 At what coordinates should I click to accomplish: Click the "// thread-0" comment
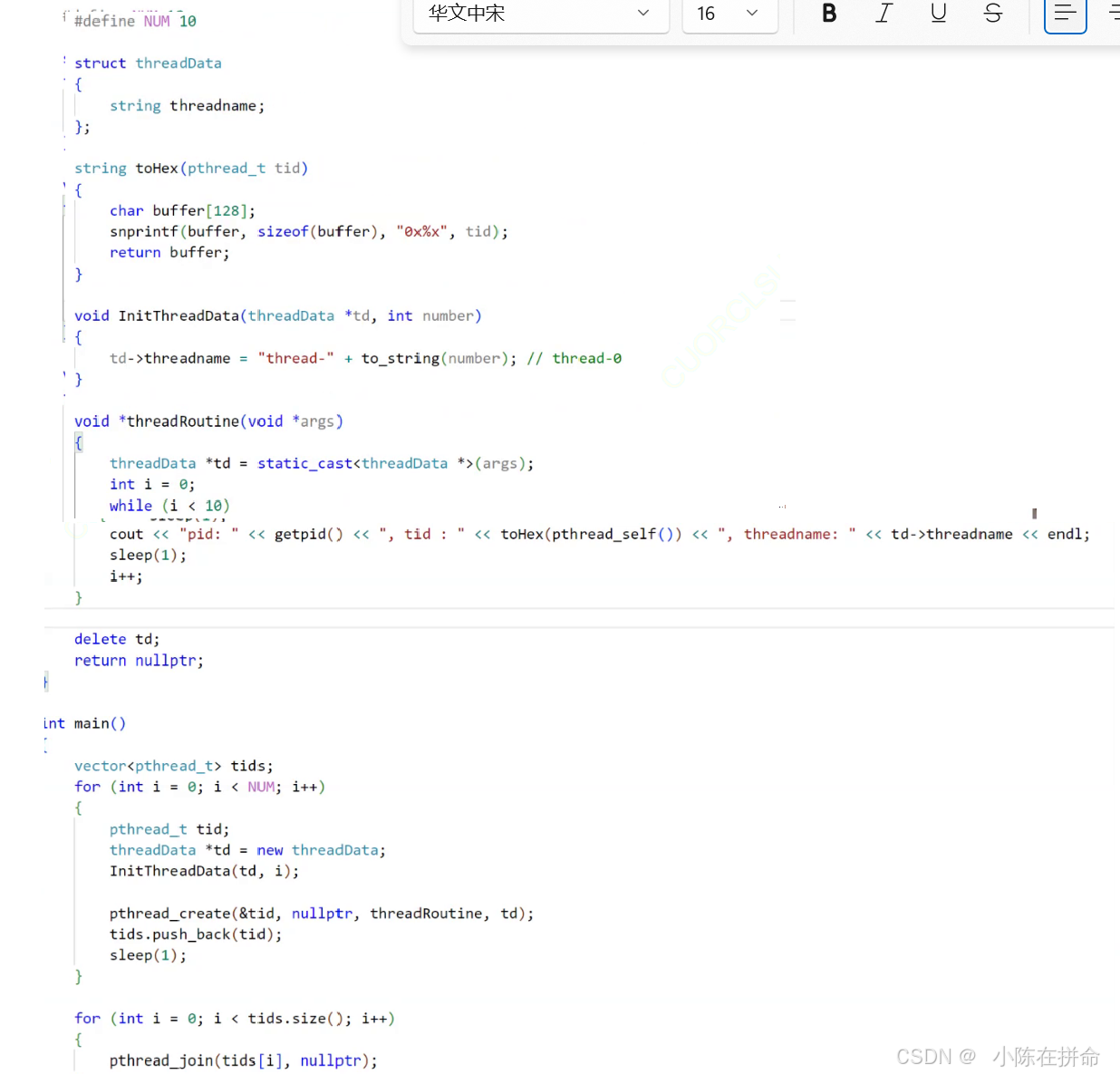tap(574, 359)
